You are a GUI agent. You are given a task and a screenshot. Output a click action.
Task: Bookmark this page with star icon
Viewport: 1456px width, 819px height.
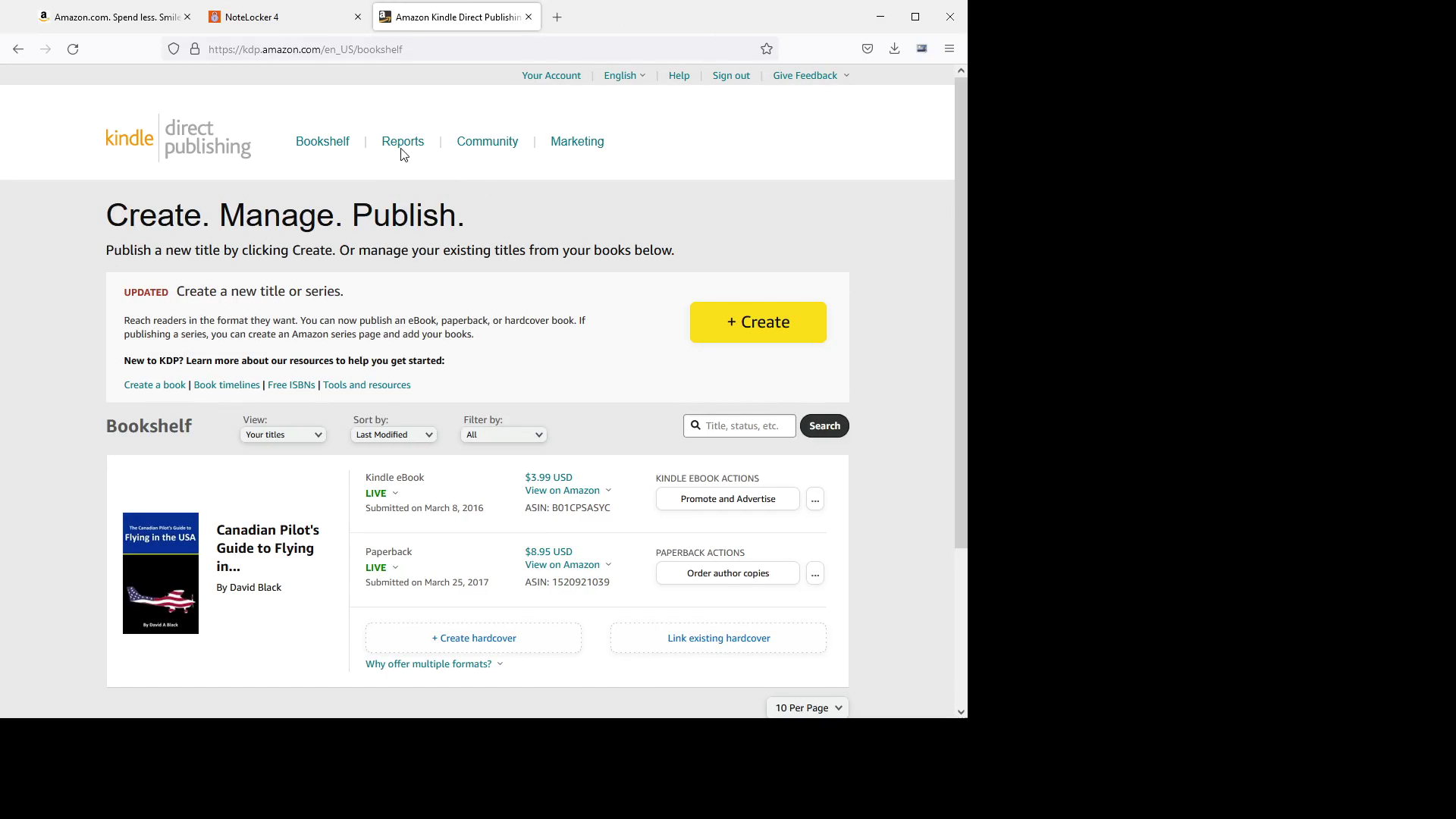[767, 49]
